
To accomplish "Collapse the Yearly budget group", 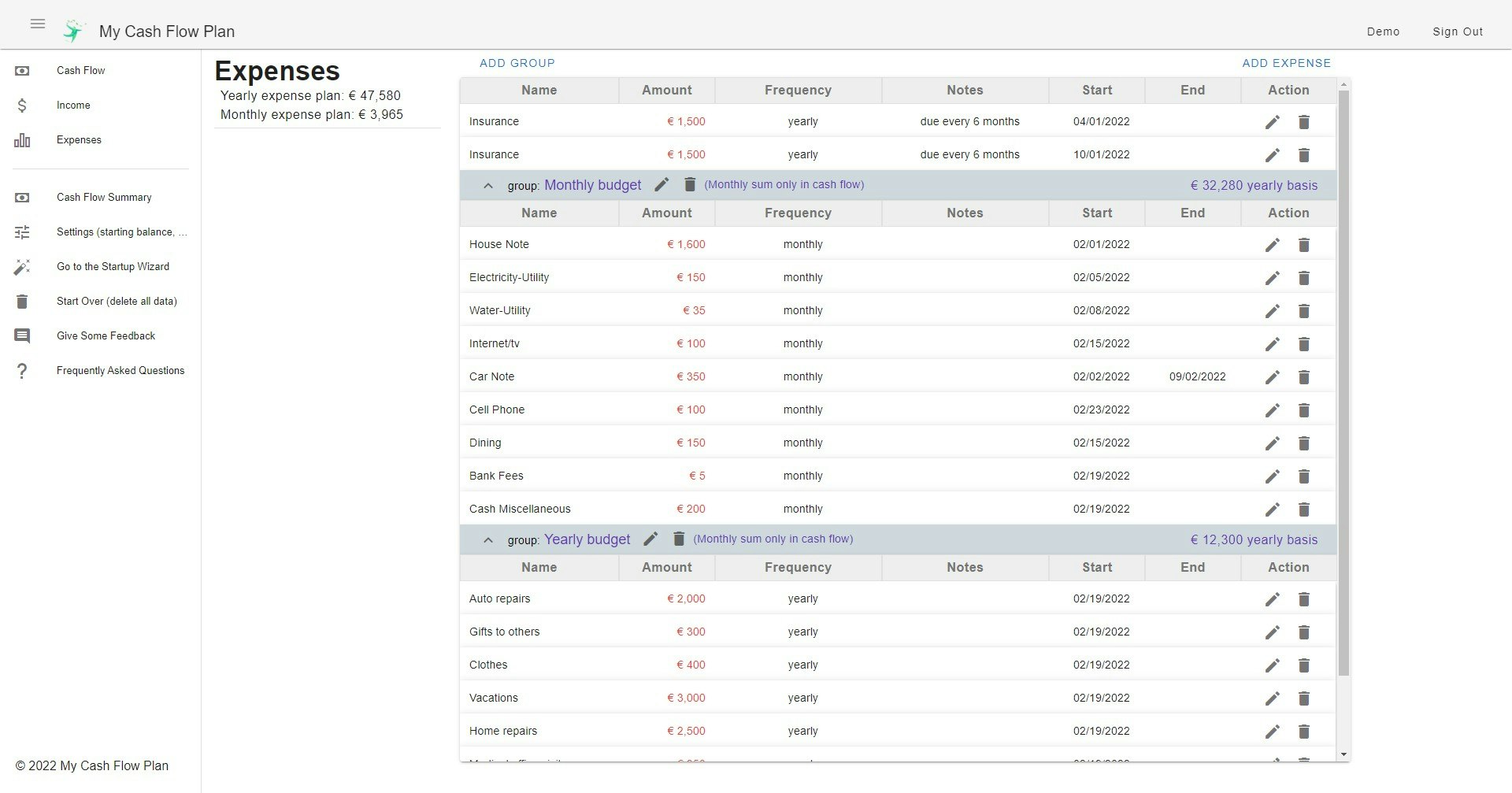I will click(x=488, y=539).
